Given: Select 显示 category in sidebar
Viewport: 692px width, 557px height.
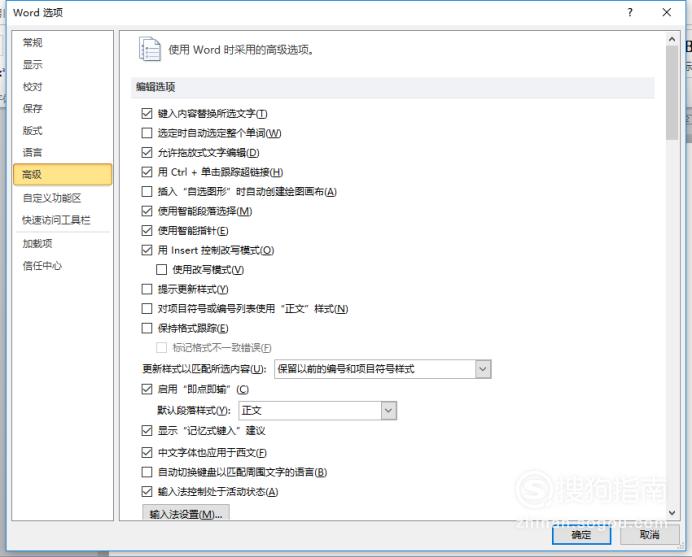Looking at the screenshot, I should 62,64.
